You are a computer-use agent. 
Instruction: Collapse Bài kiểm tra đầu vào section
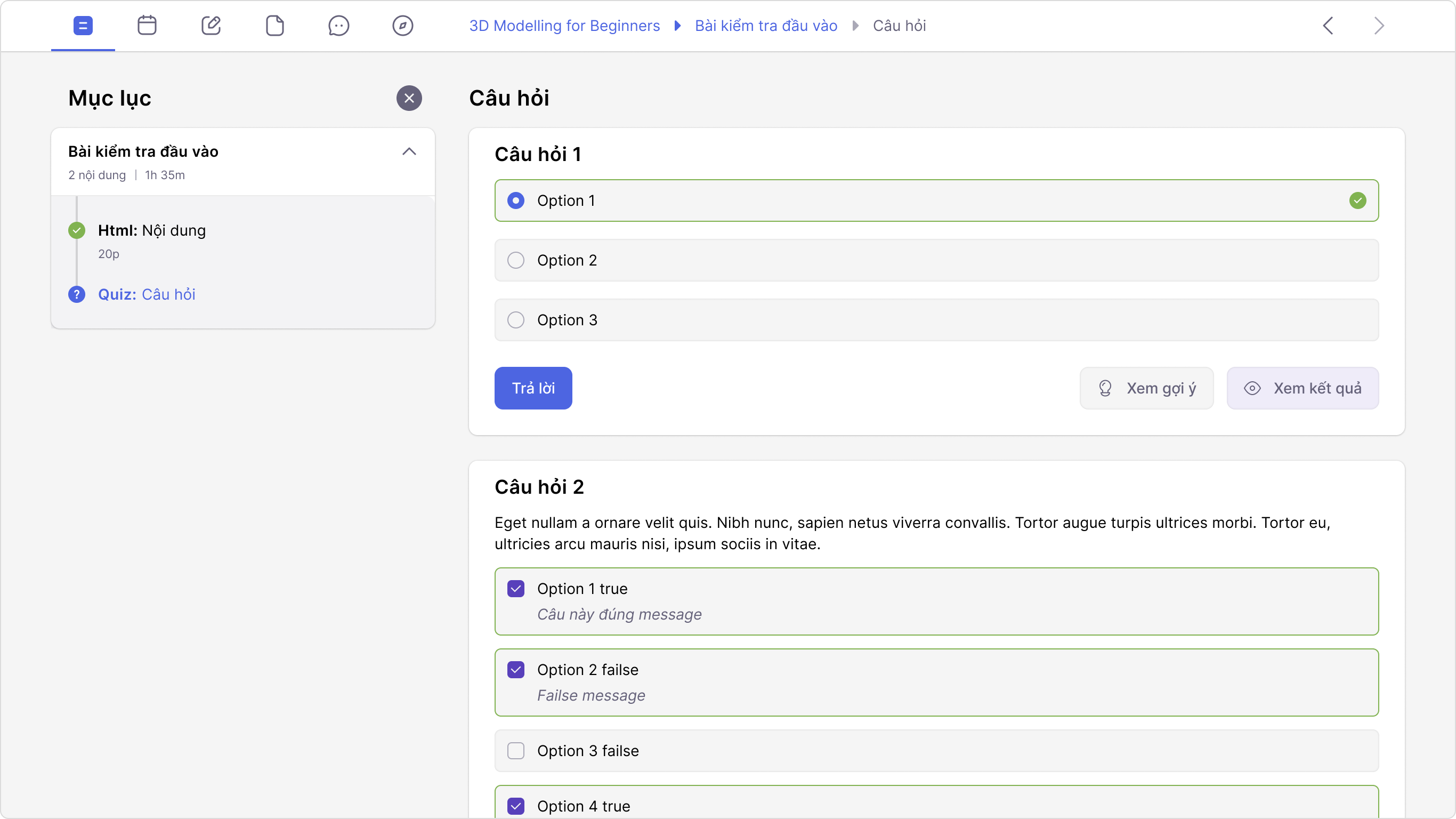pyautogui.click(x=409, y=151)
